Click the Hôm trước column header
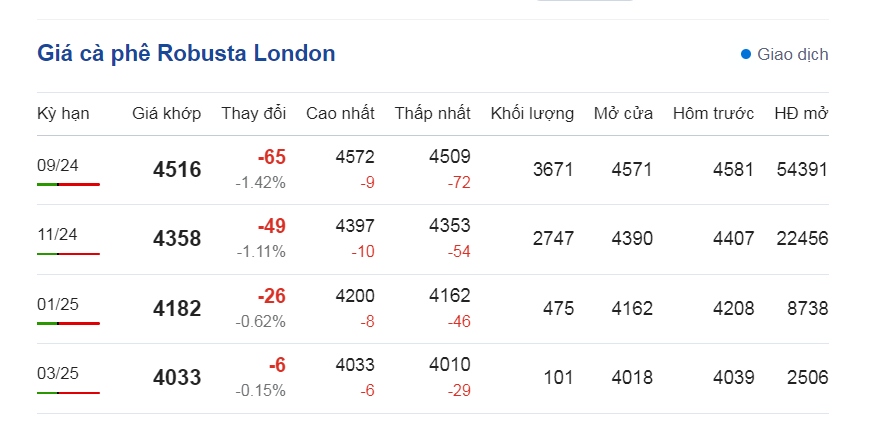 (x=713, y=113)
